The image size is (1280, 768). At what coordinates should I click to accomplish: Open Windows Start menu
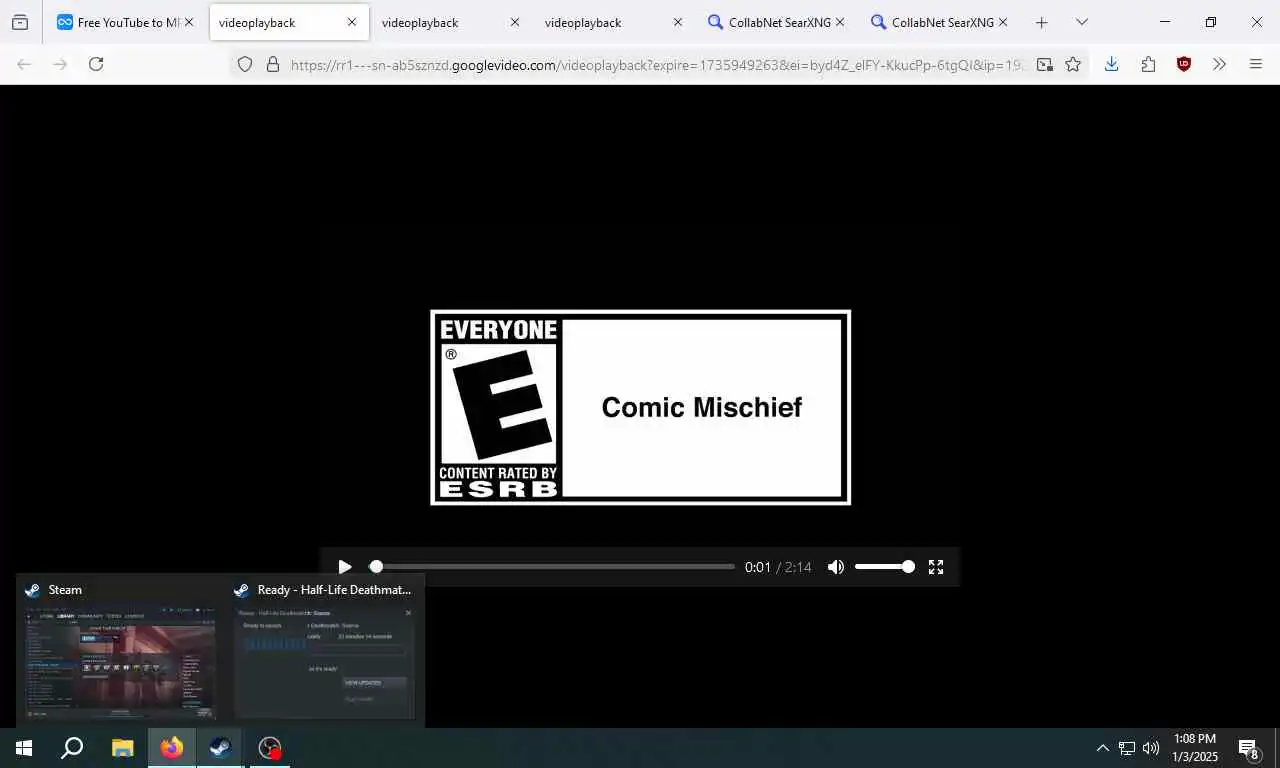pos(24,748)
